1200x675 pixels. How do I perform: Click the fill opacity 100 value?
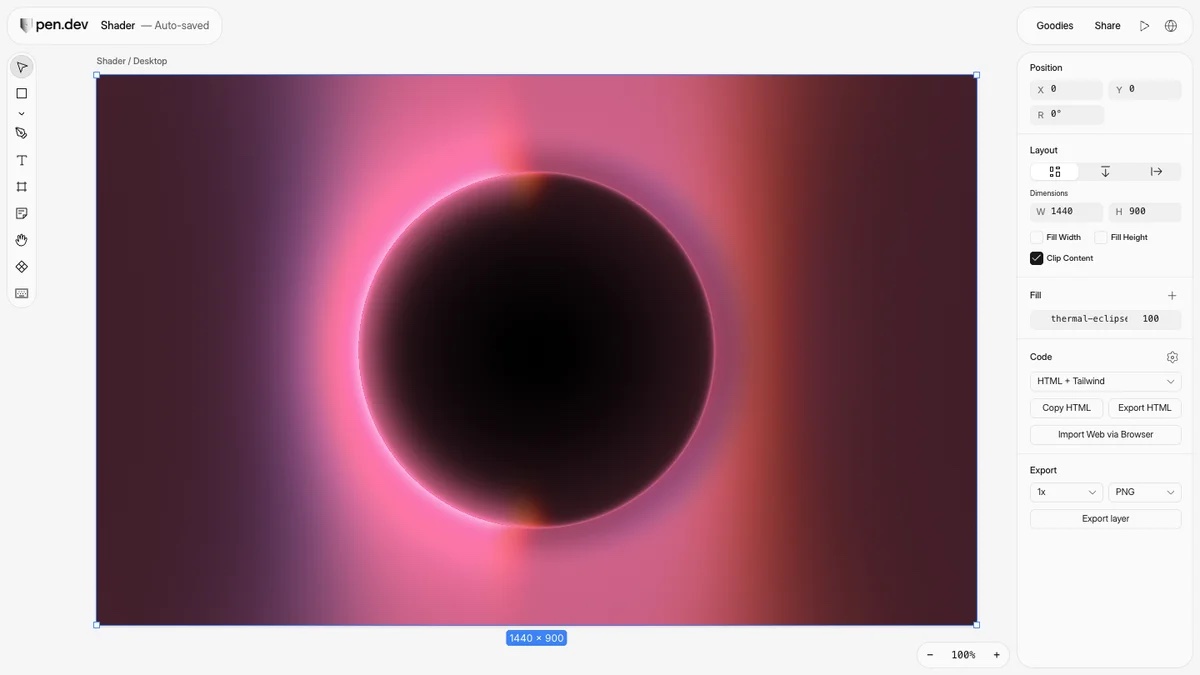[x=1151, y=319]
